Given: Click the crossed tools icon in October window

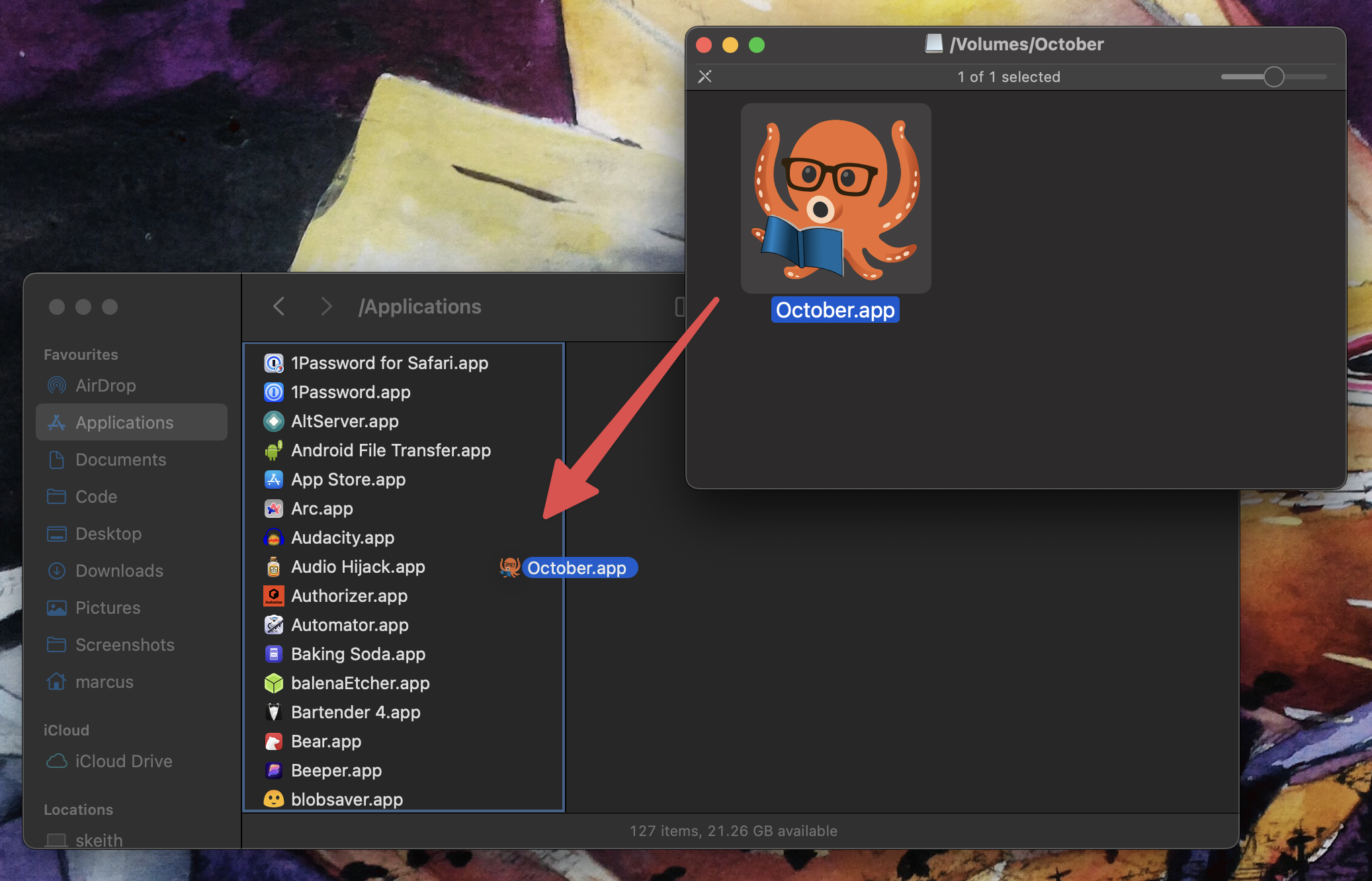Looking at the screenshot, I should [x=705, y=77].
